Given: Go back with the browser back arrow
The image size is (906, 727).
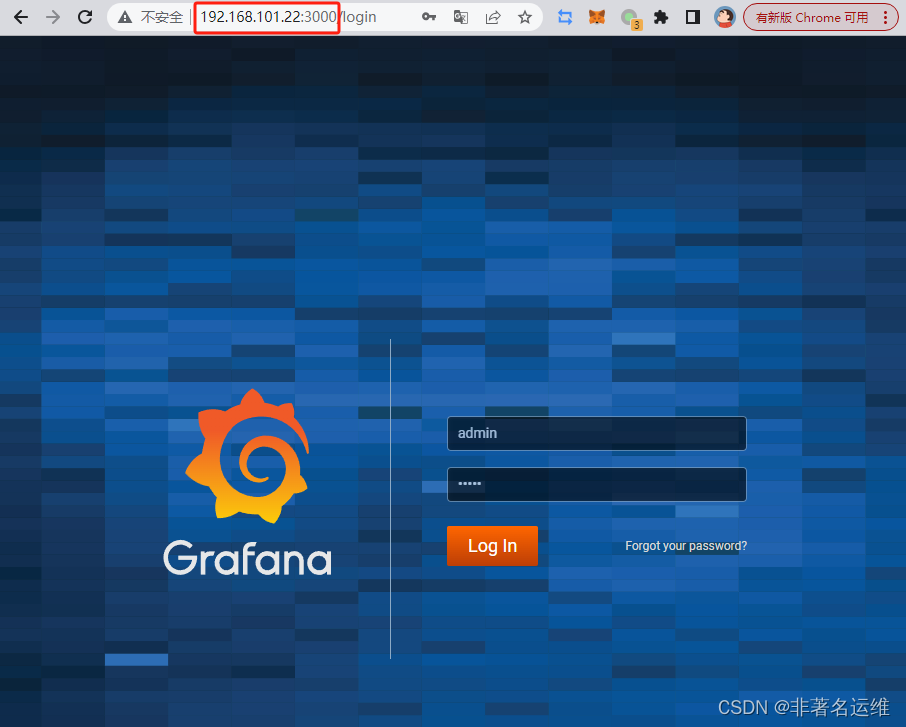Looking at the screenshot, I should click(x=21, y=17).
